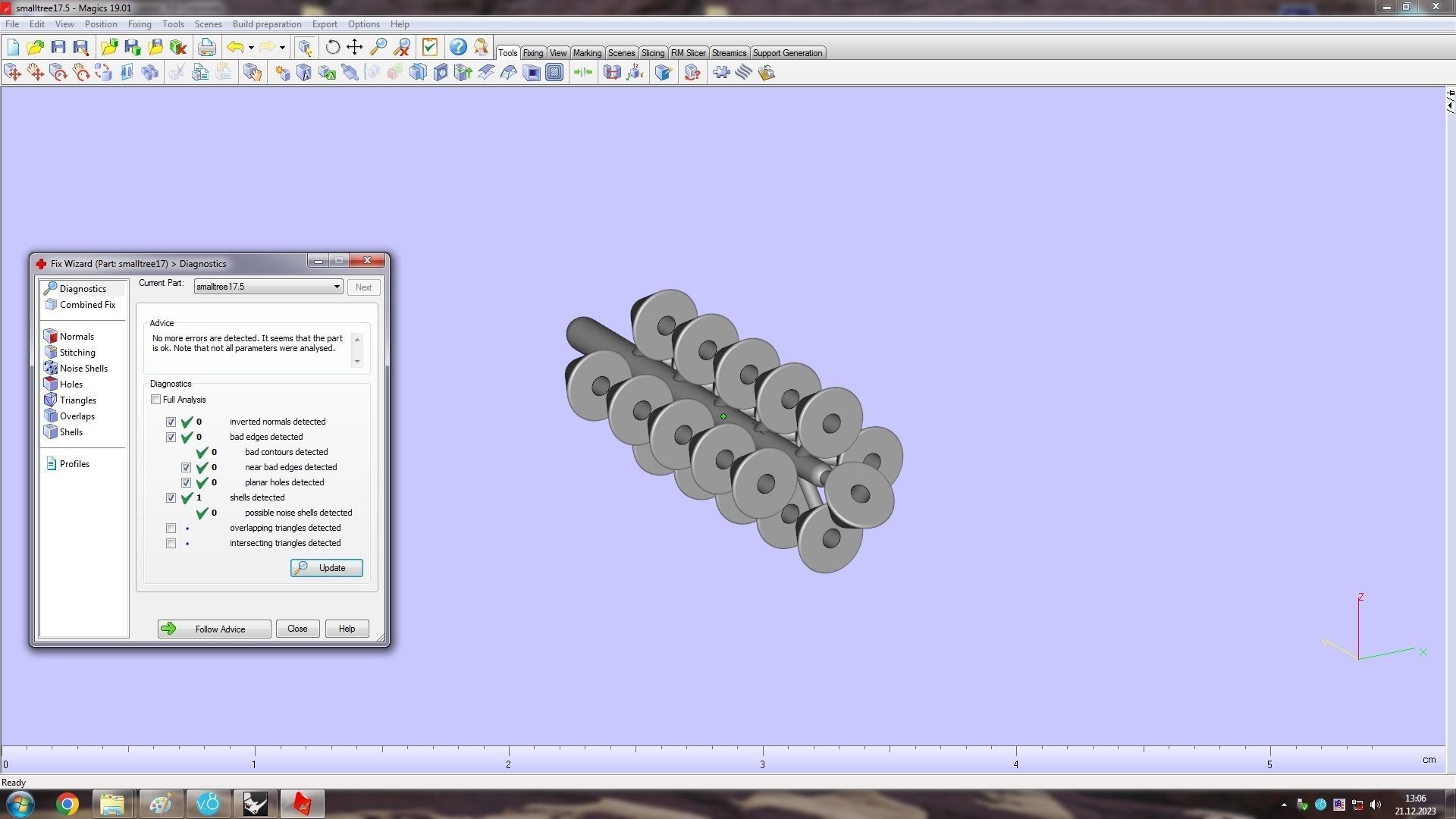
Task: Open the redo history dropdown arrow
Action: (282, 48)
